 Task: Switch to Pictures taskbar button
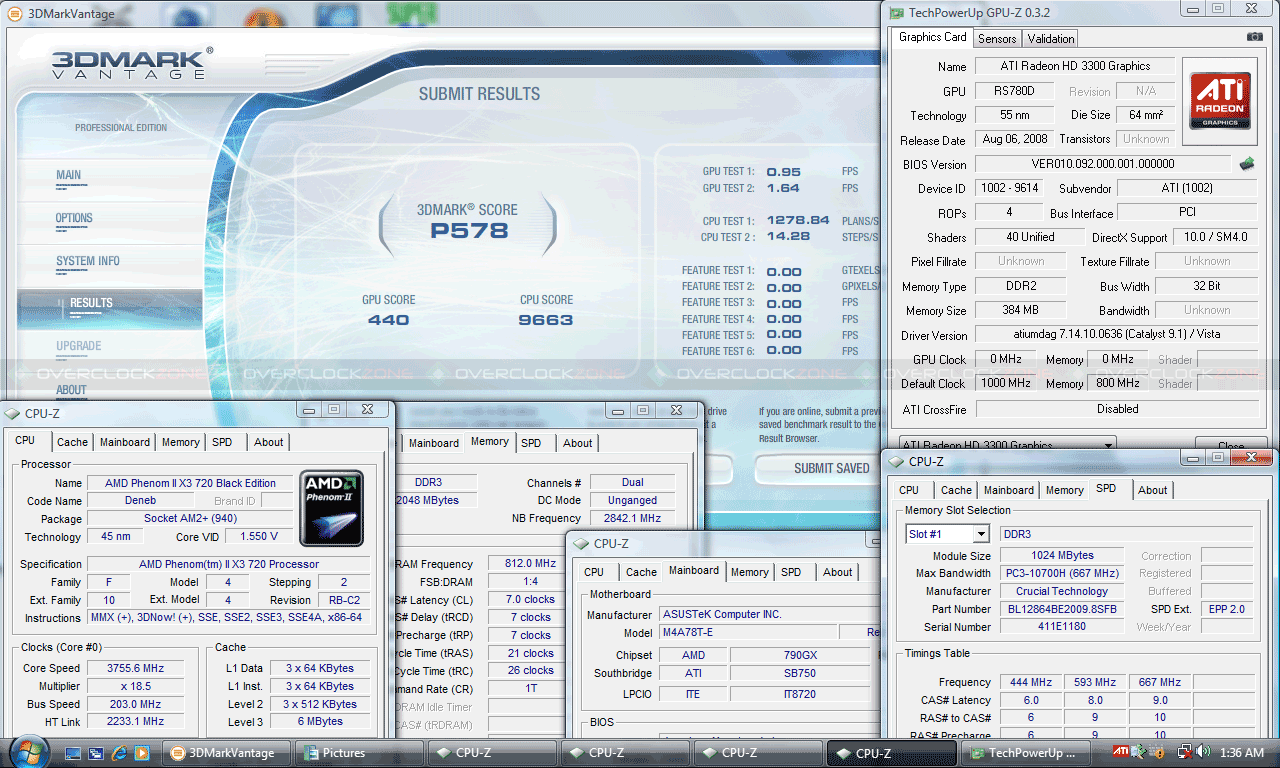[359, 753]
